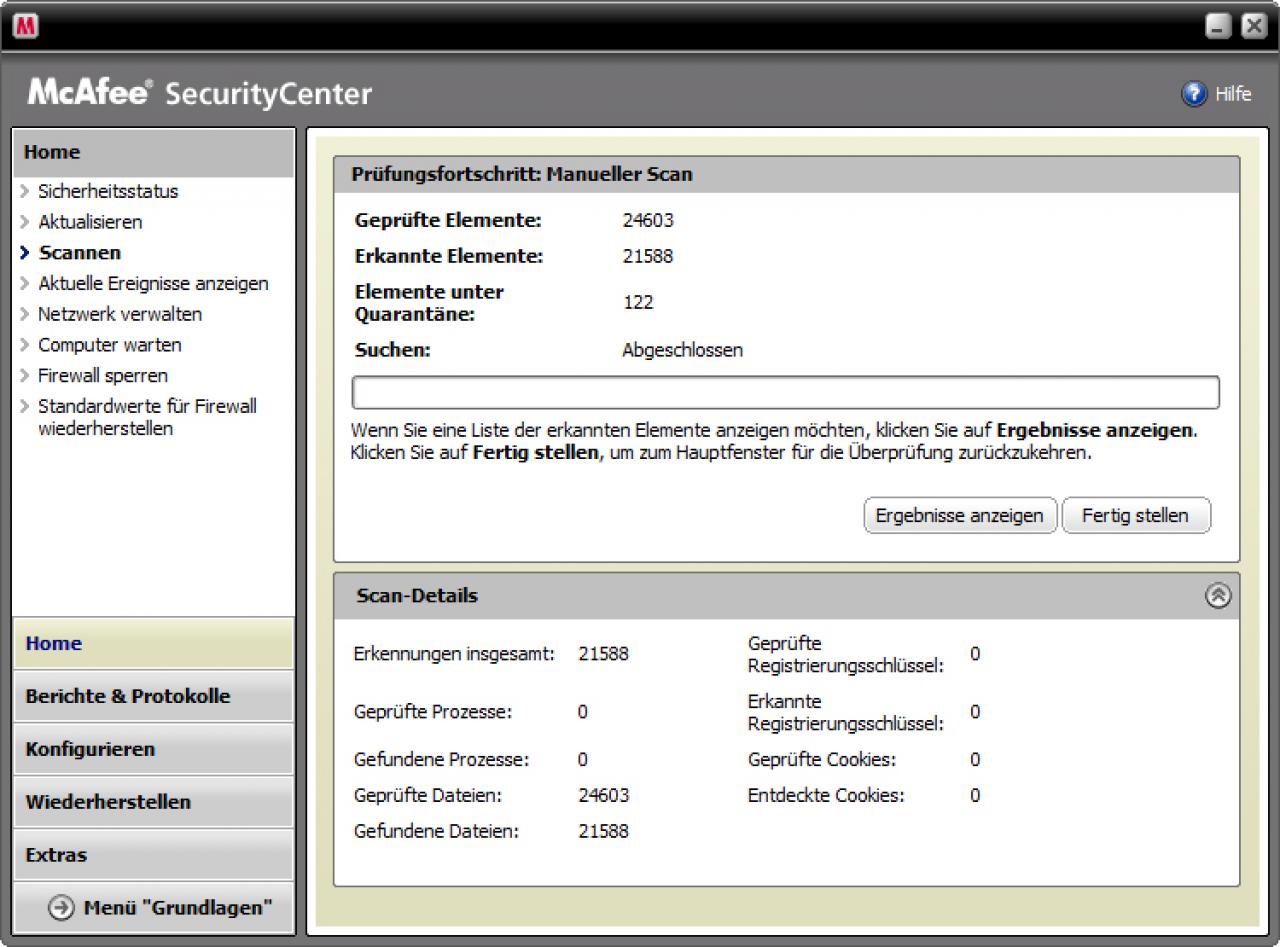Image resolution: width=1280 pixels, height=947 pixels.
Task: Click the Erkannte Registrierungsschlüssel label
Action: [846, 713]
